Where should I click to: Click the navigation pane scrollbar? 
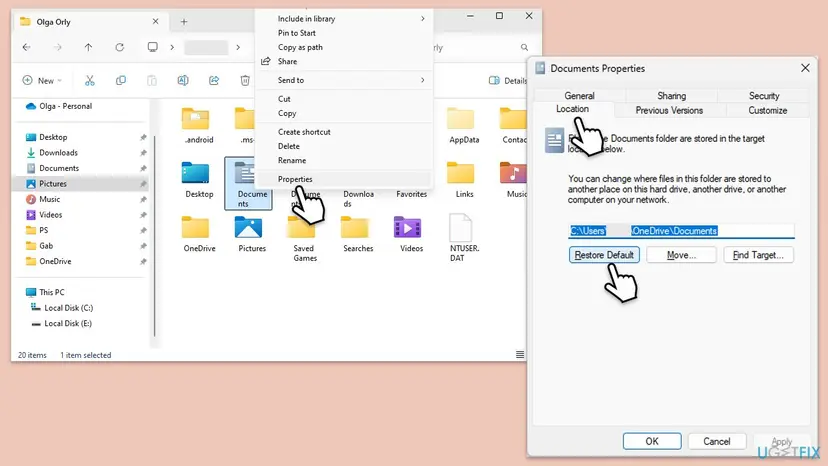pyautogui.click(x=154, y=235)
